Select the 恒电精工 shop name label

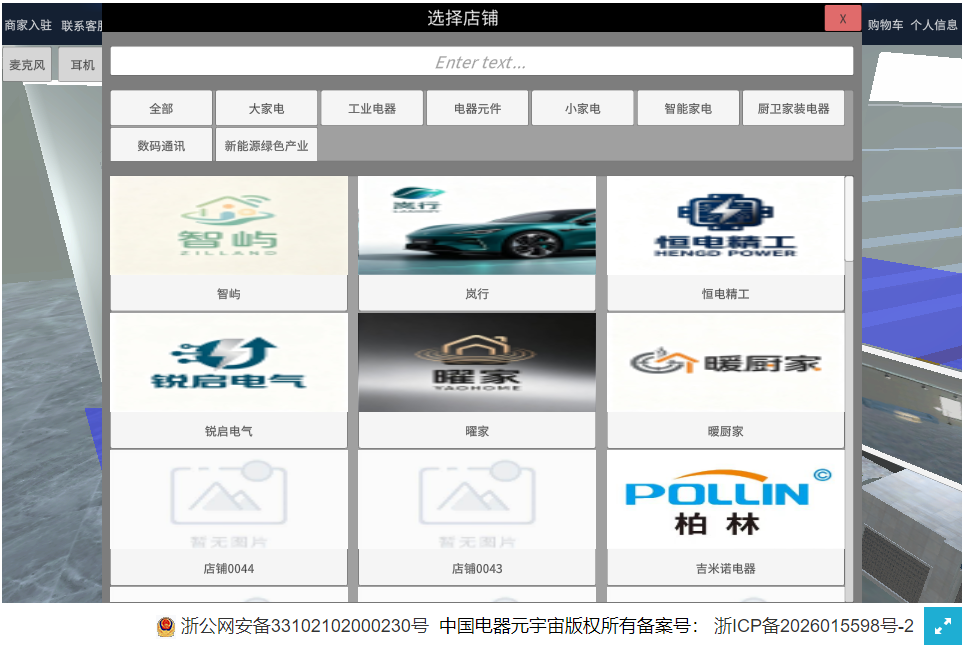pos(726,294)
